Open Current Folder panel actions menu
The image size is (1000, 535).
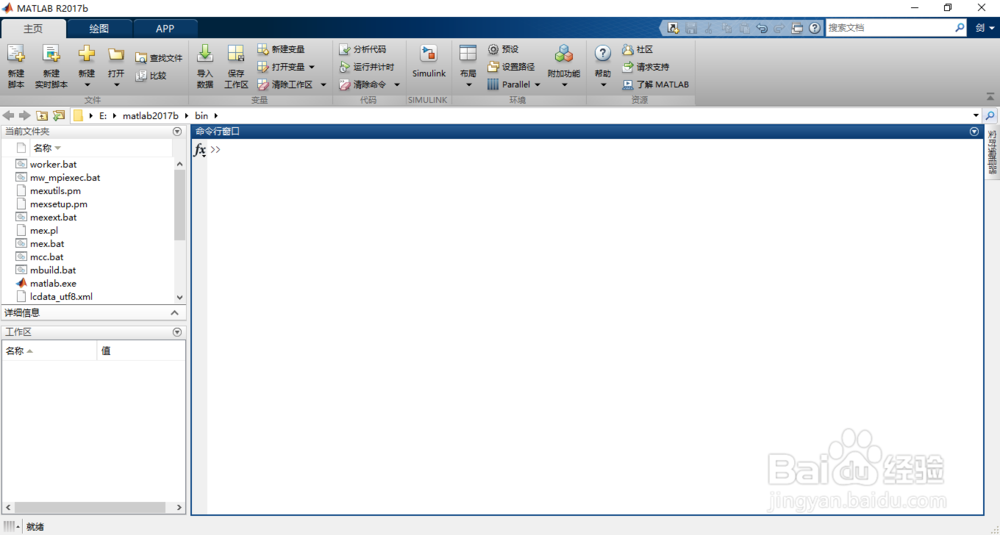tap(177, 131)
